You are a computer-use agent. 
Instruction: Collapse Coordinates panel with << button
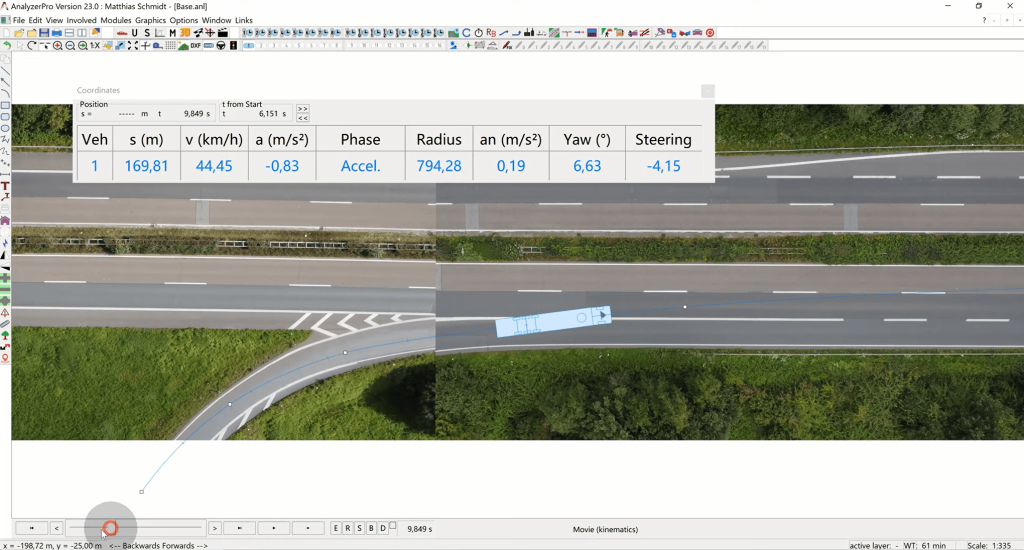click(303, 118)
